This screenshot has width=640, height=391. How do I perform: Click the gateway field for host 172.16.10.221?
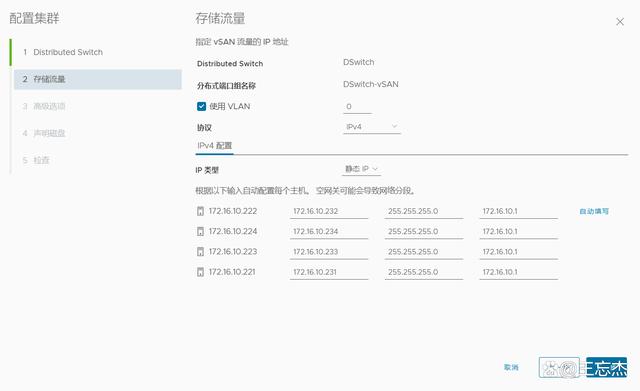pyautogui.click(x=518, y=272)
